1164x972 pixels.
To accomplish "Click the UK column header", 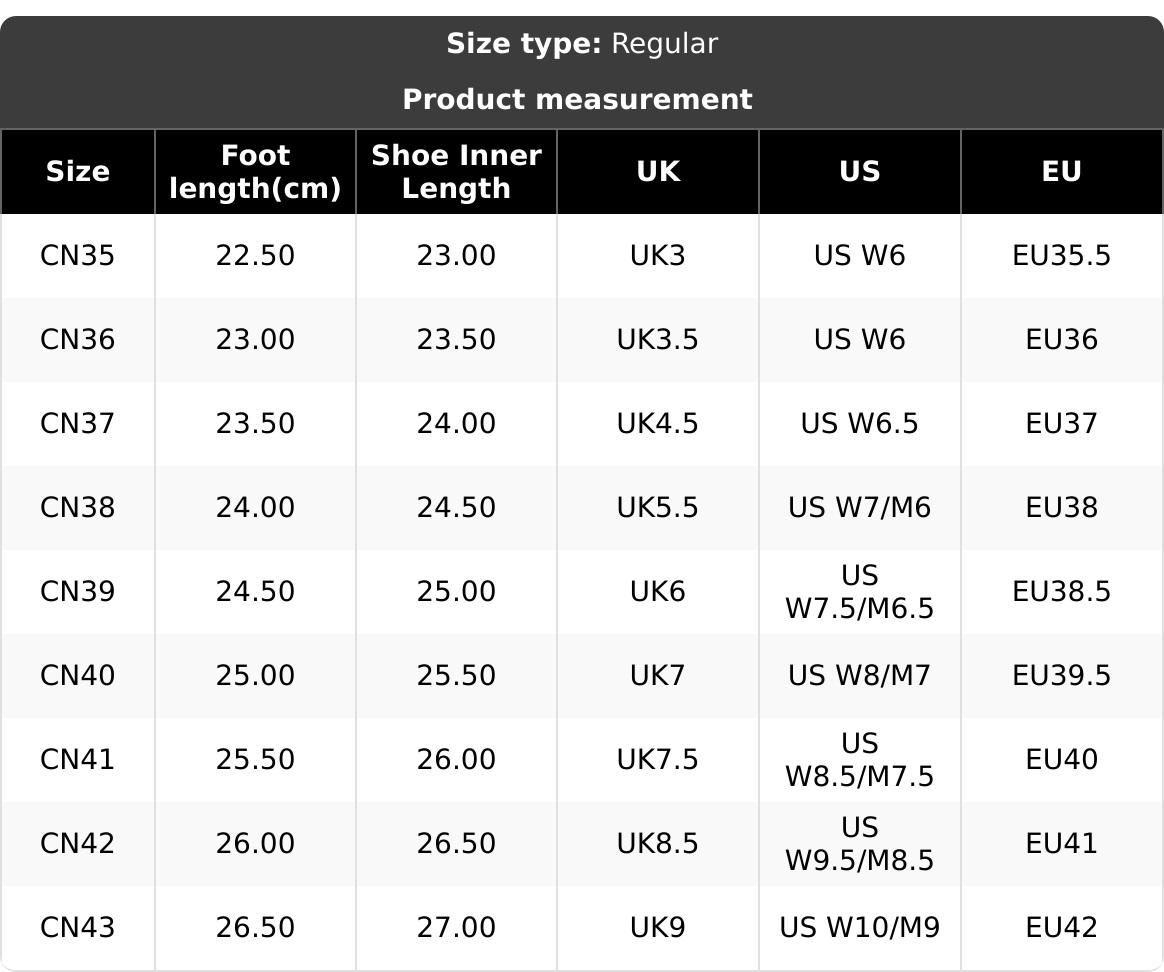I will [658, 172].
